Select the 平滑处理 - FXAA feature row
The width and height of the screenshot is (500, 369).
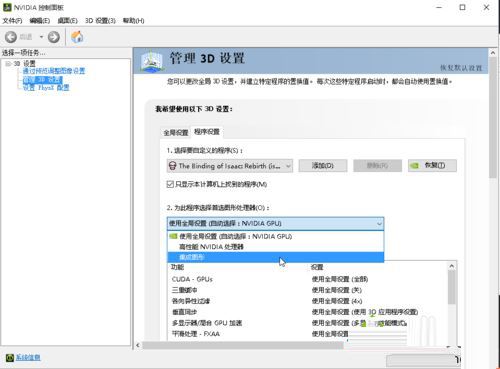click(307, 334)
